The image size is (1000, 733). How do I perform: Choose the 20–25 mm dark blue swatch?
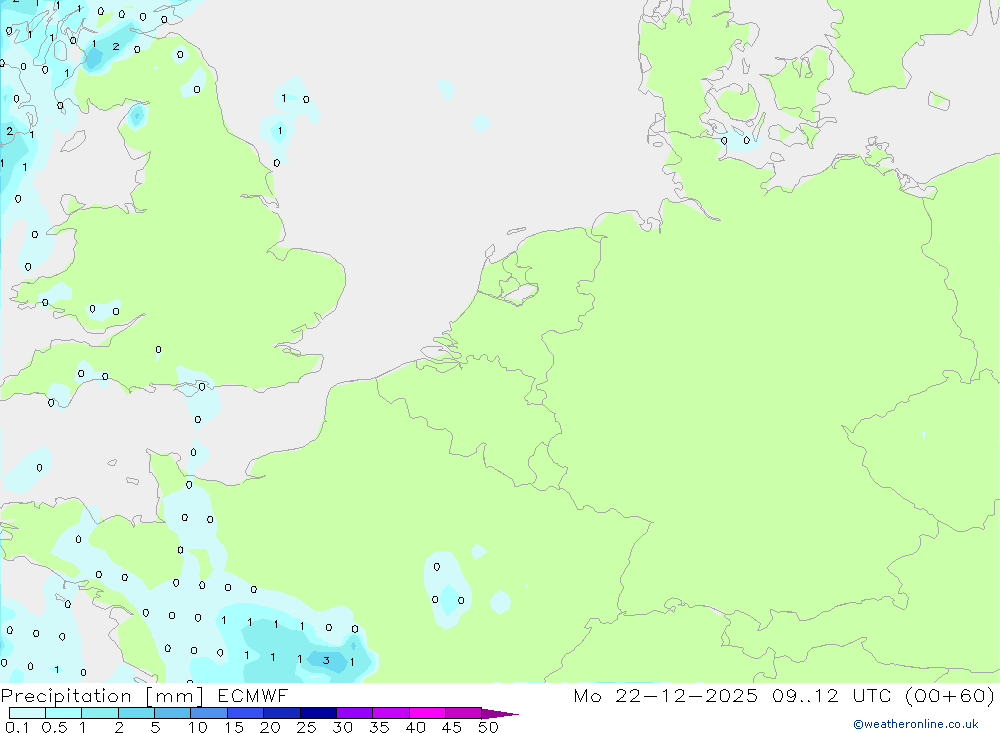[282, 713]
